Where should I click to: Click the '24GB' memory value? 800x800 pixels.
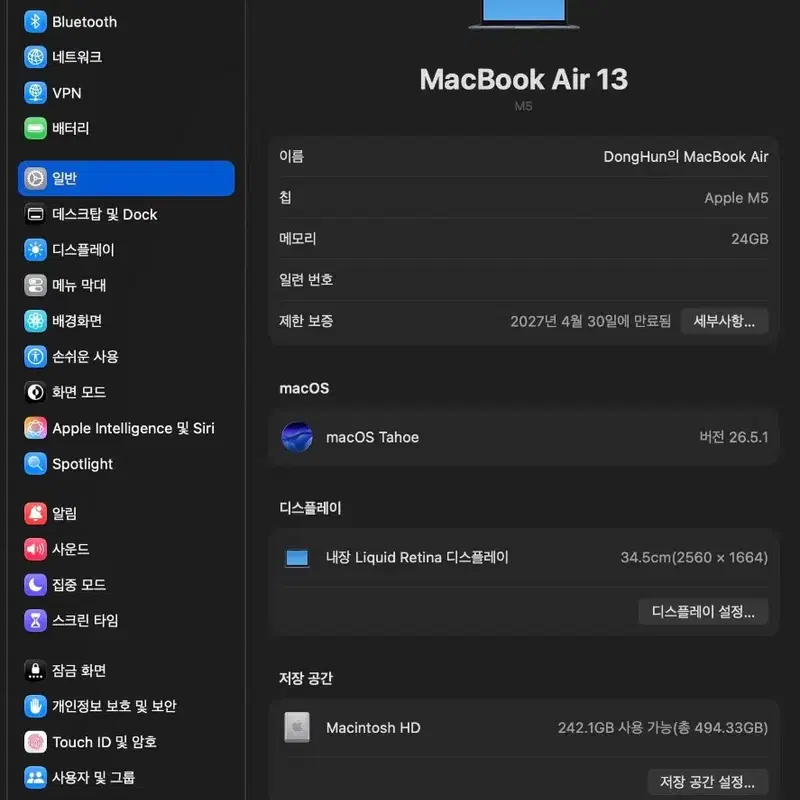pos(749,239)
